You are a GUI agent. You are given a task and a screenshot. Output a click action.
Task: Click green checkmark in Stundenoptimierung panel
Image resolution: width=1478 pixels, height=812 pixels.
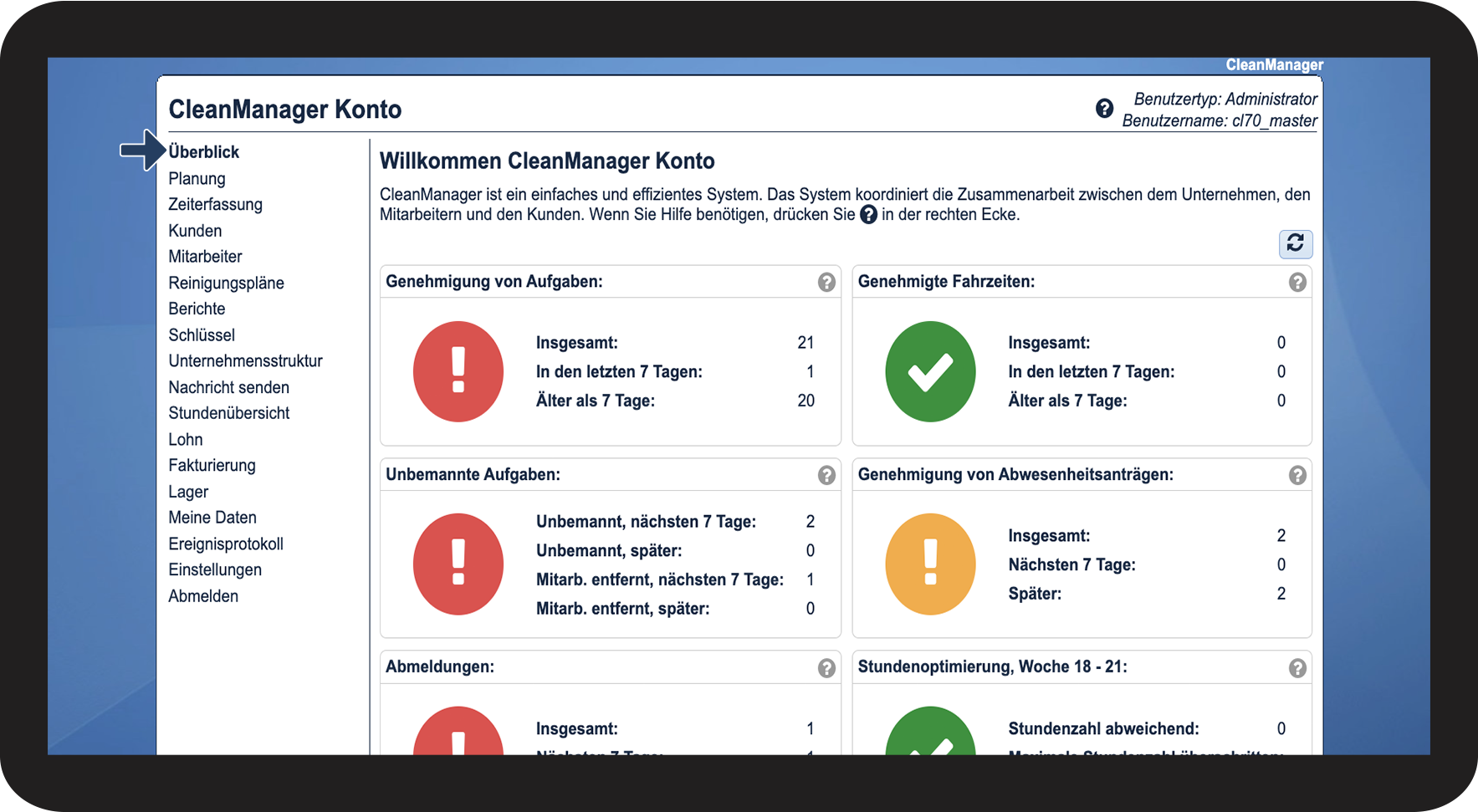(x=930, y=731)
